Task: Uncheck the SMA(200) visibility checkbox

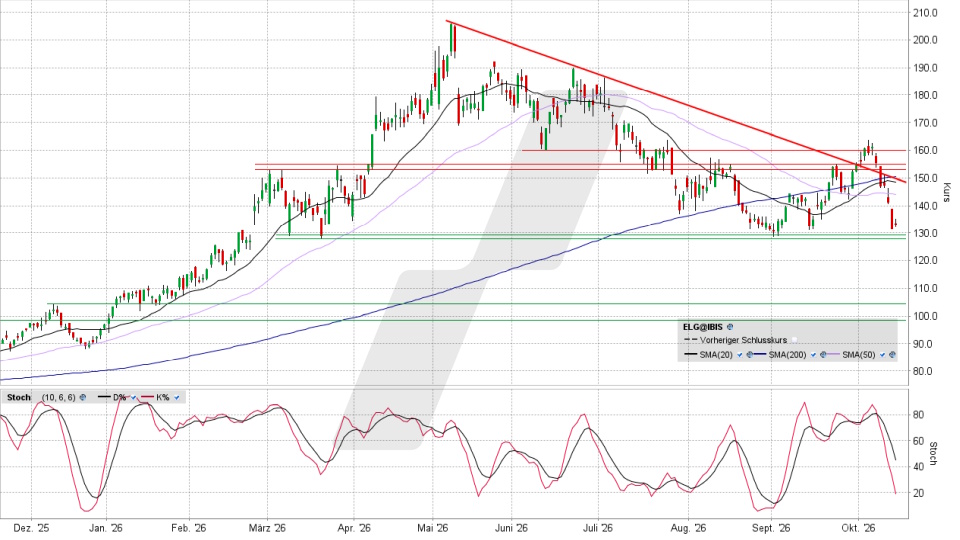Action: click(813, 354)
